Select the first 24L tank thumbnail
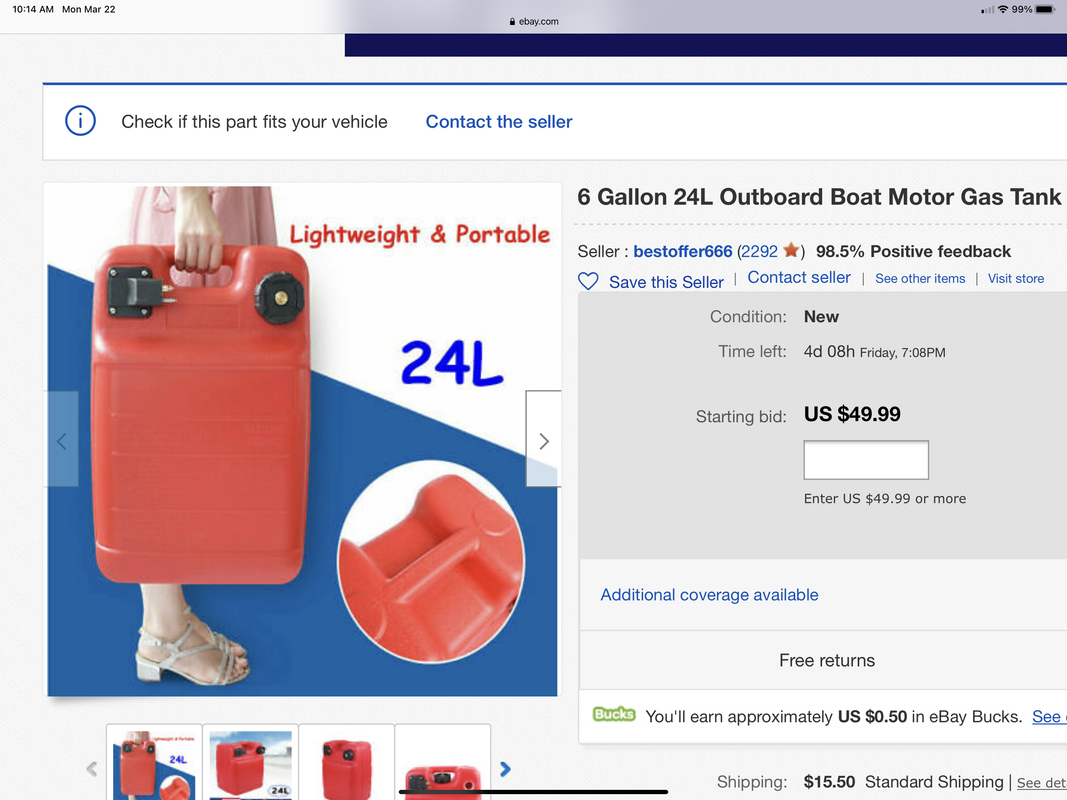The height and width of the screenshot is (800, 1067). (154, 763)
